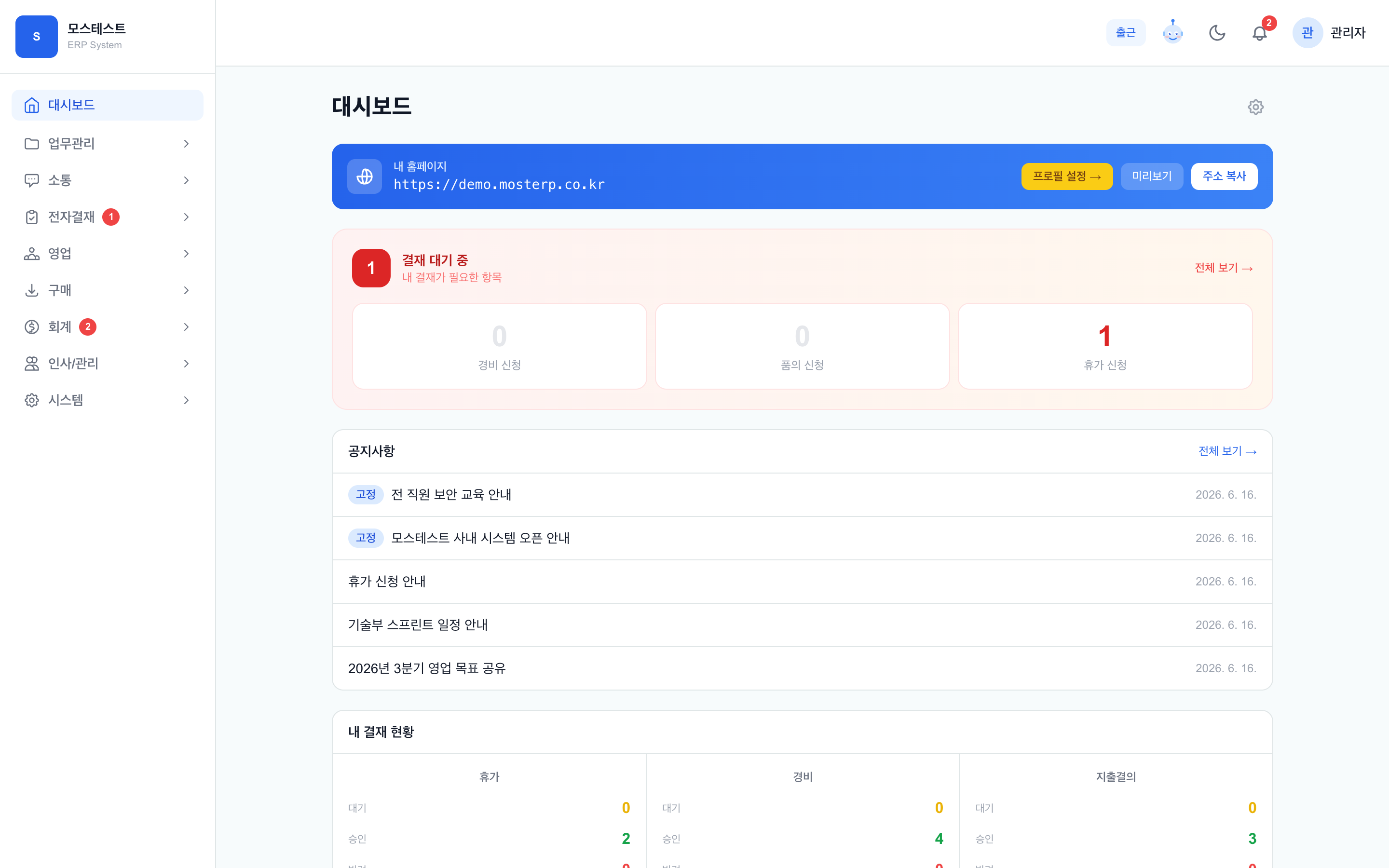Open the 경비 신청 pending card
The width and height of the screenshot is (1389, 868).
coord(499,346)
